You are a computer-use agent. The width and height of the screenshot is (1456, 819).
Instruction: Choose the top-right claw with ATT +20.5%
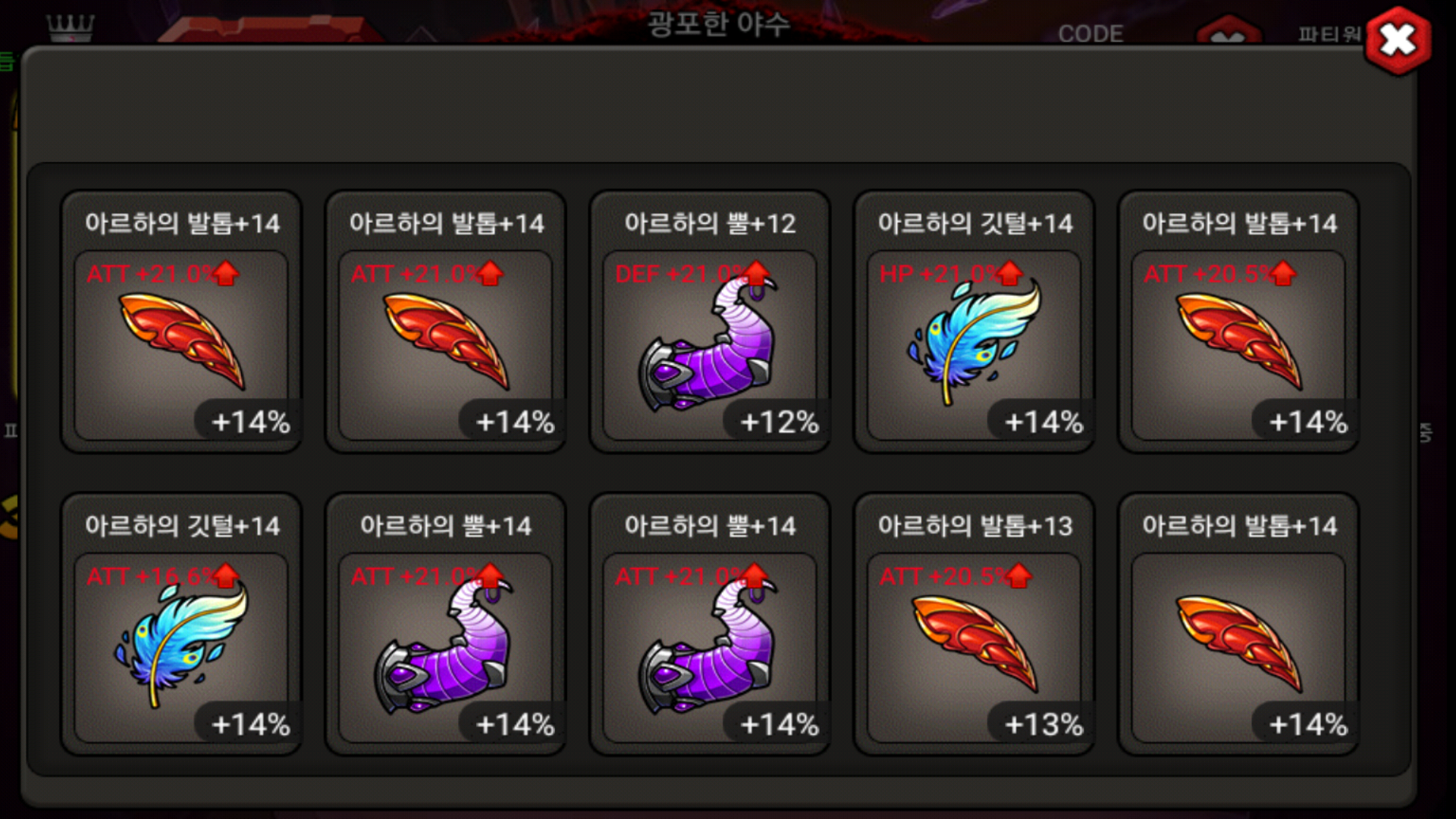[x=1238, y=322]
